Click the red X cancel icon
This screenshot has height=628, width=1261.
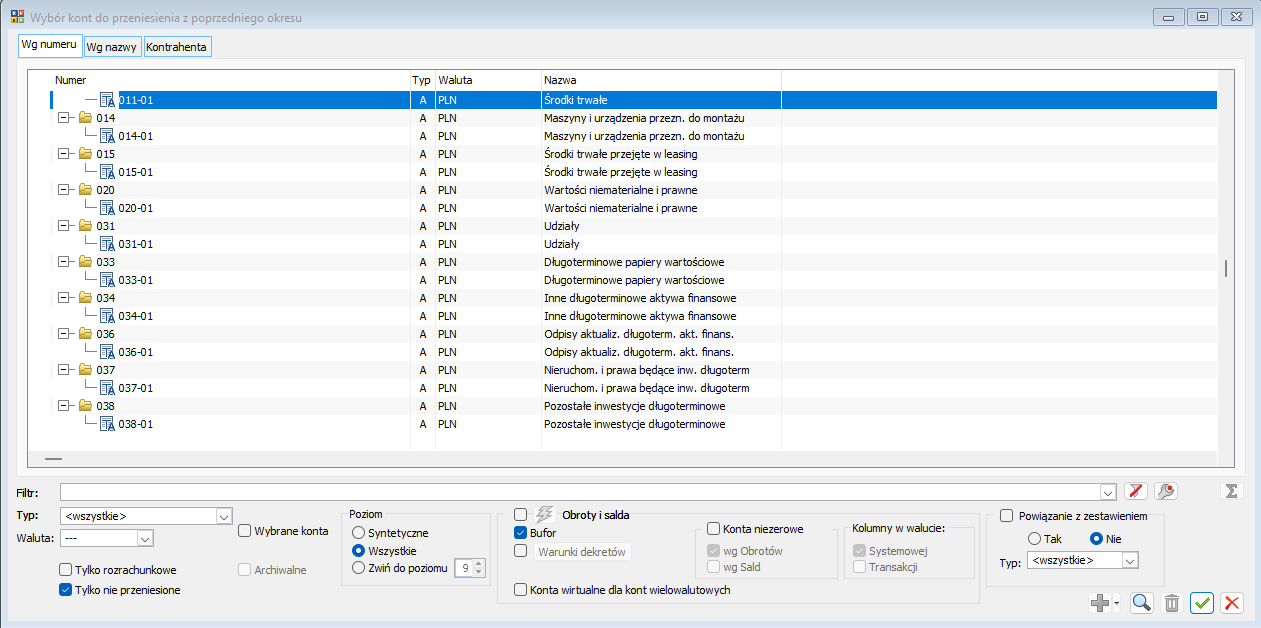point(1232,603)
